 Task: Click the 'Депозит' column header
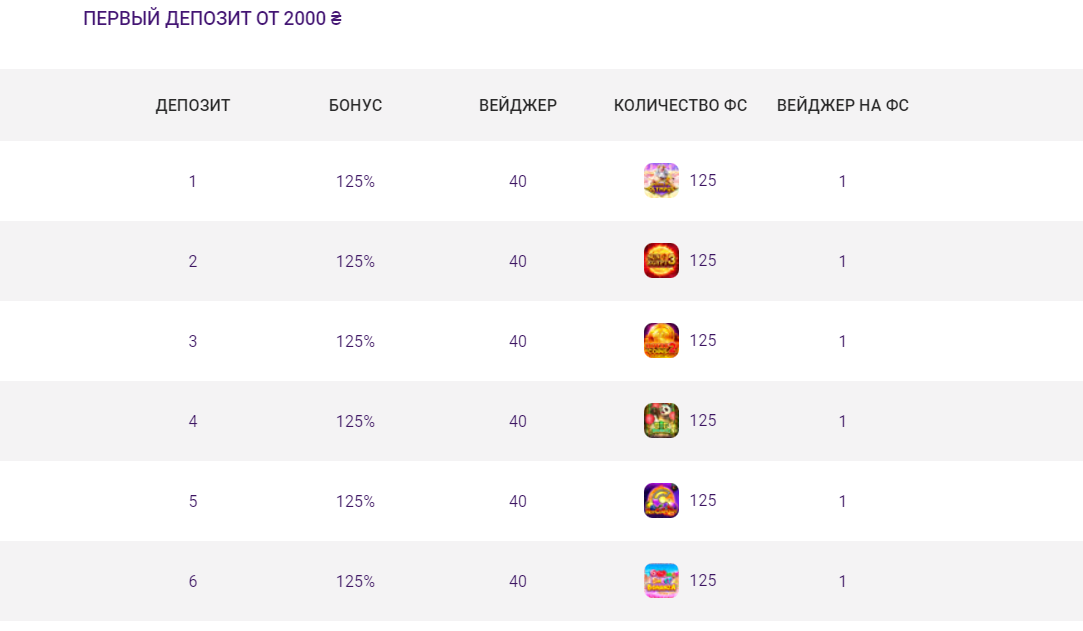[193, 105]
